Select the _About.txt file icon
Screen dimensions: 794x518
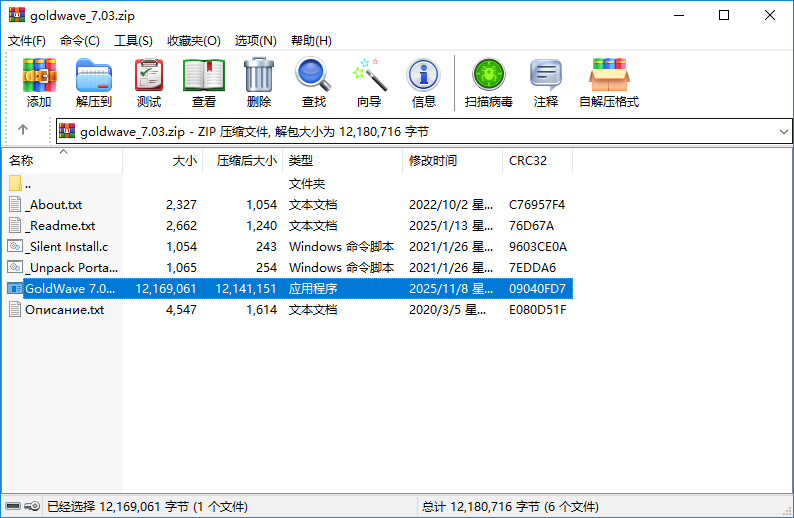(15, 205)
